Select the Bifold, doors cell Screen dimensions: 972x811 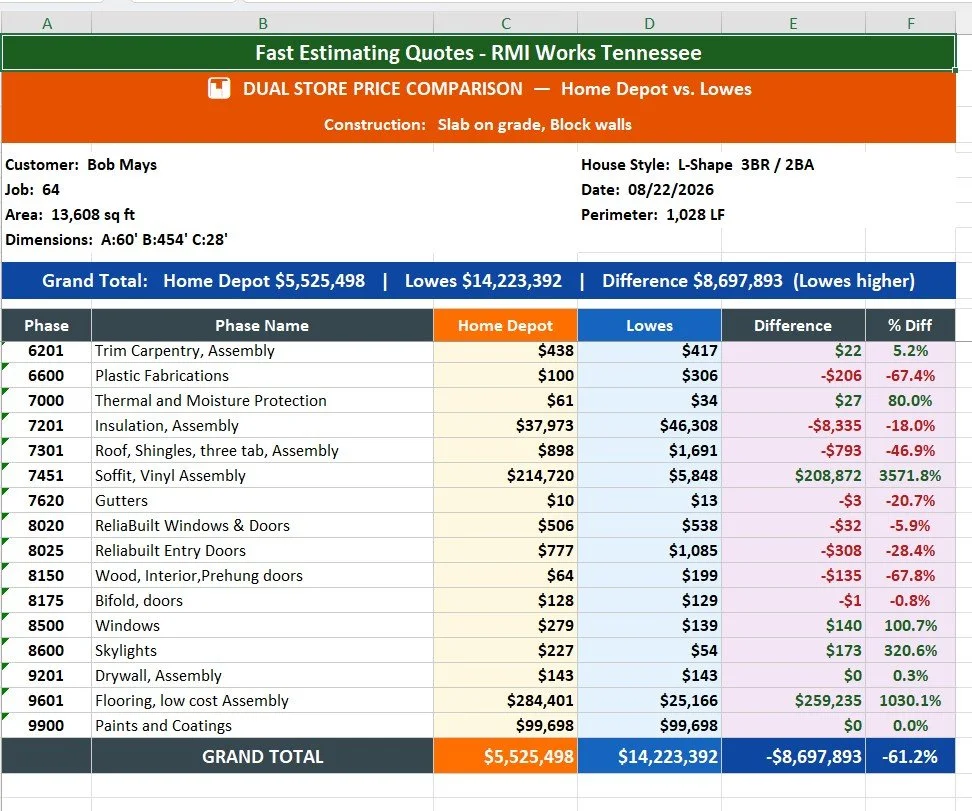click(x=262, y=600)
